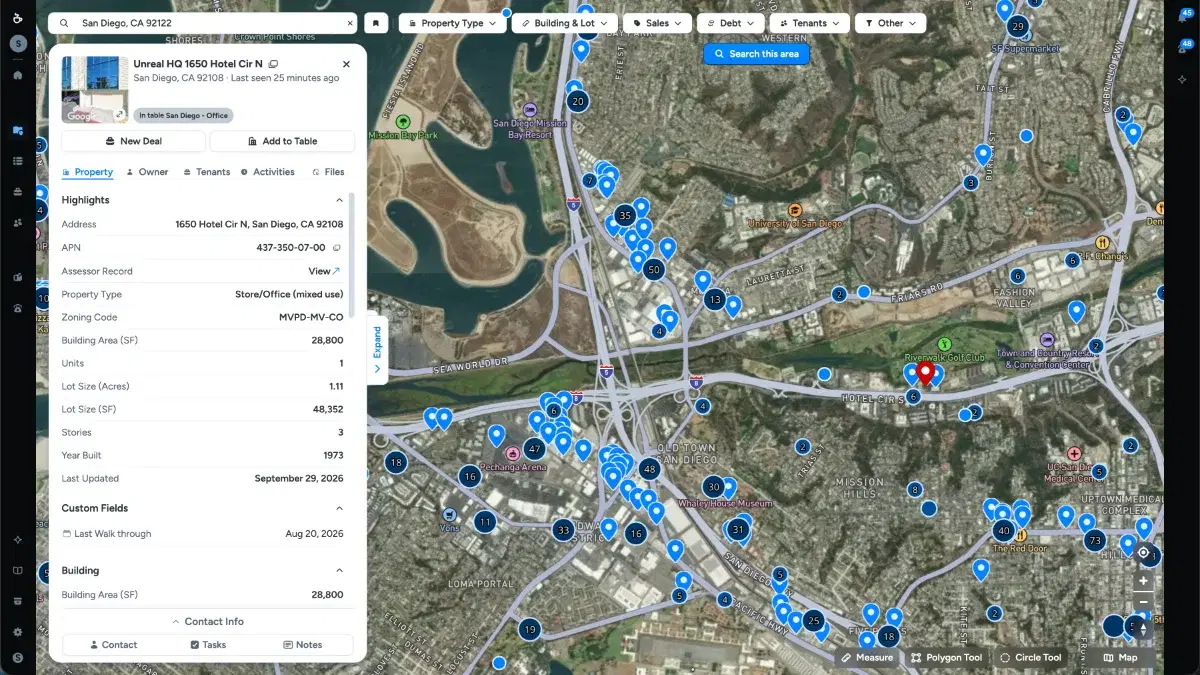Open the Tasks tab at panel bottom

click(208, 645)
